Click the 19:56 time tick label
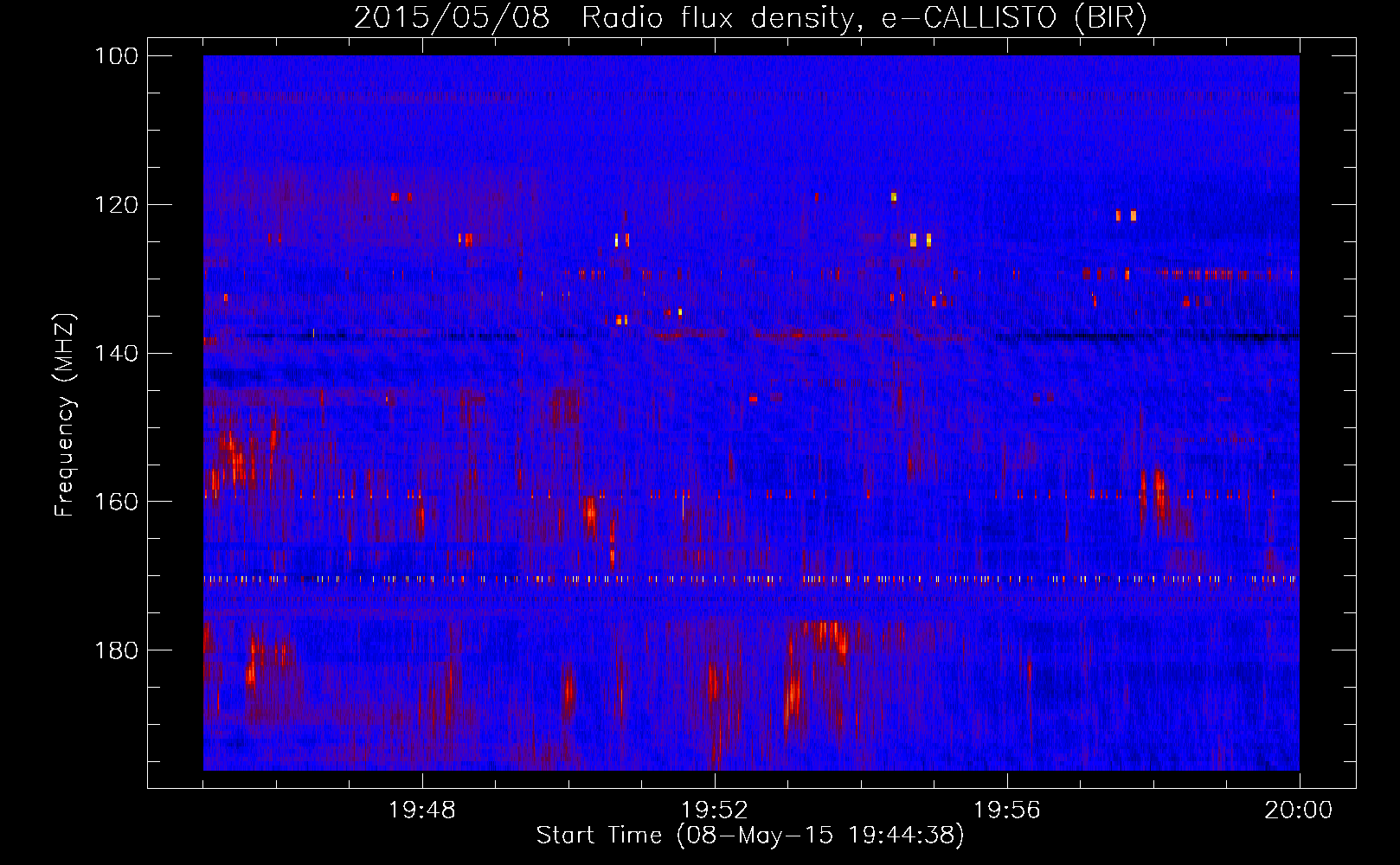Image resolution: width=1400 pixels, height=865 pixels. click(x=1007, y=811)
